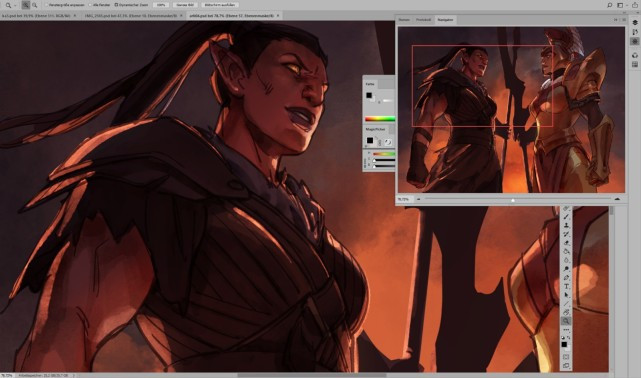Open the tool preset dropdown arrow

(x=15, y=5)
